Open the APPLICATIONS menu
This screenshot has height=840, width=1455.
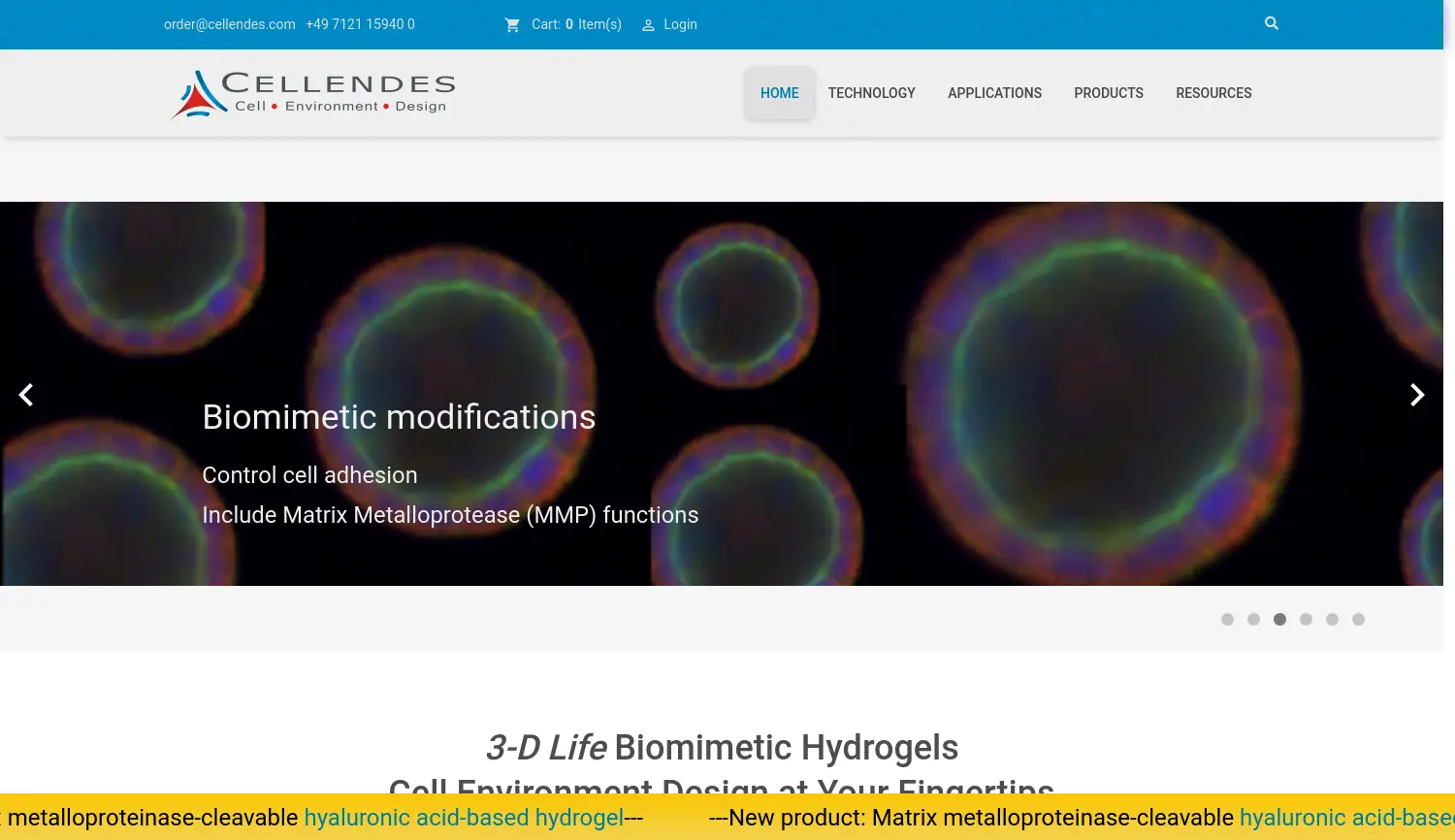pyautogui.click(x=994, y=93)
